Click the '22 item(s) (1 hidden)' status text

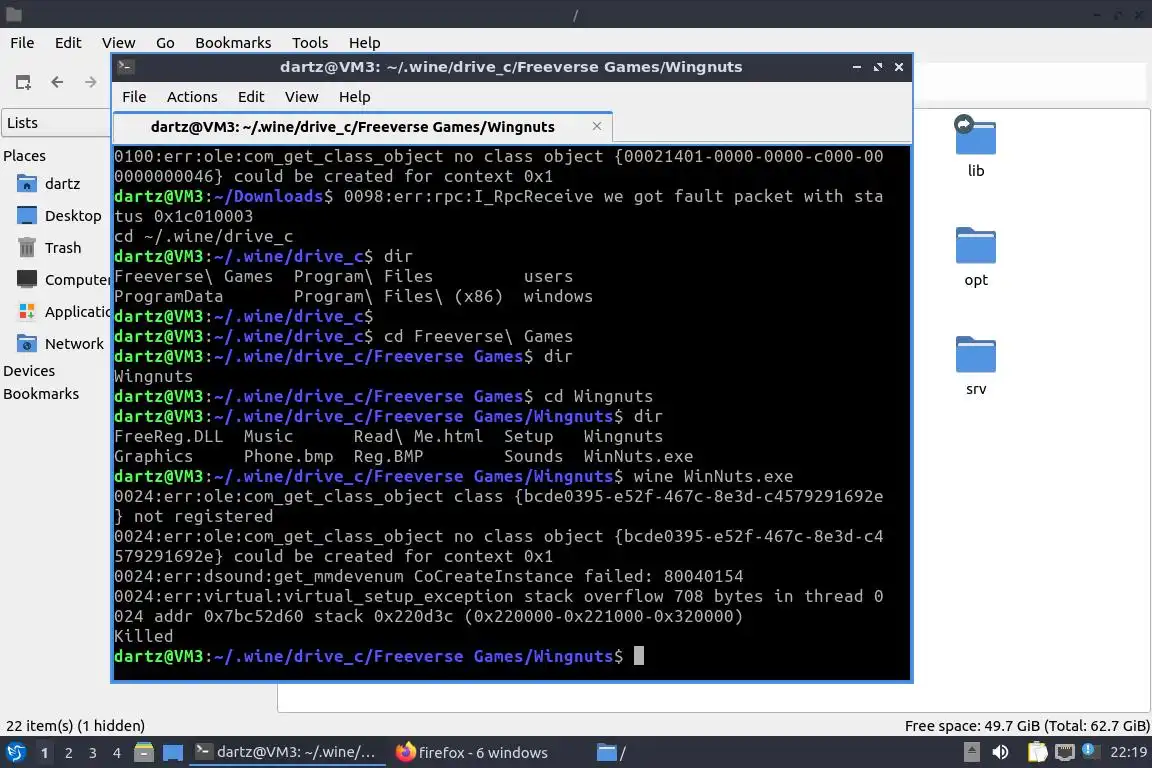point(76,725)
